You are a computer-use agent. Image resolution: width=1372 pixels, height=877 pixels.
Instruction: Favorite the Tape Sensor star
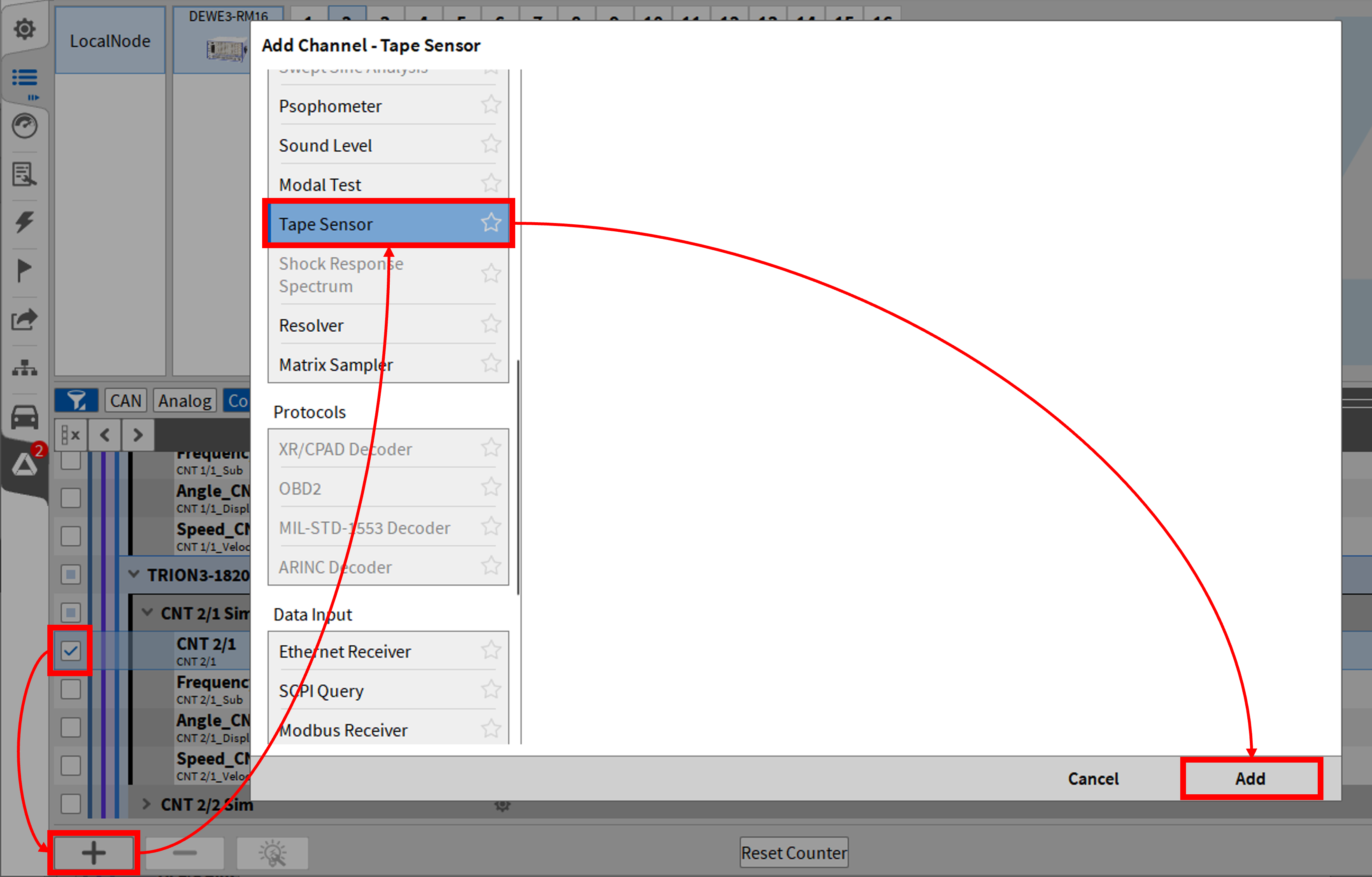(491, 223)
